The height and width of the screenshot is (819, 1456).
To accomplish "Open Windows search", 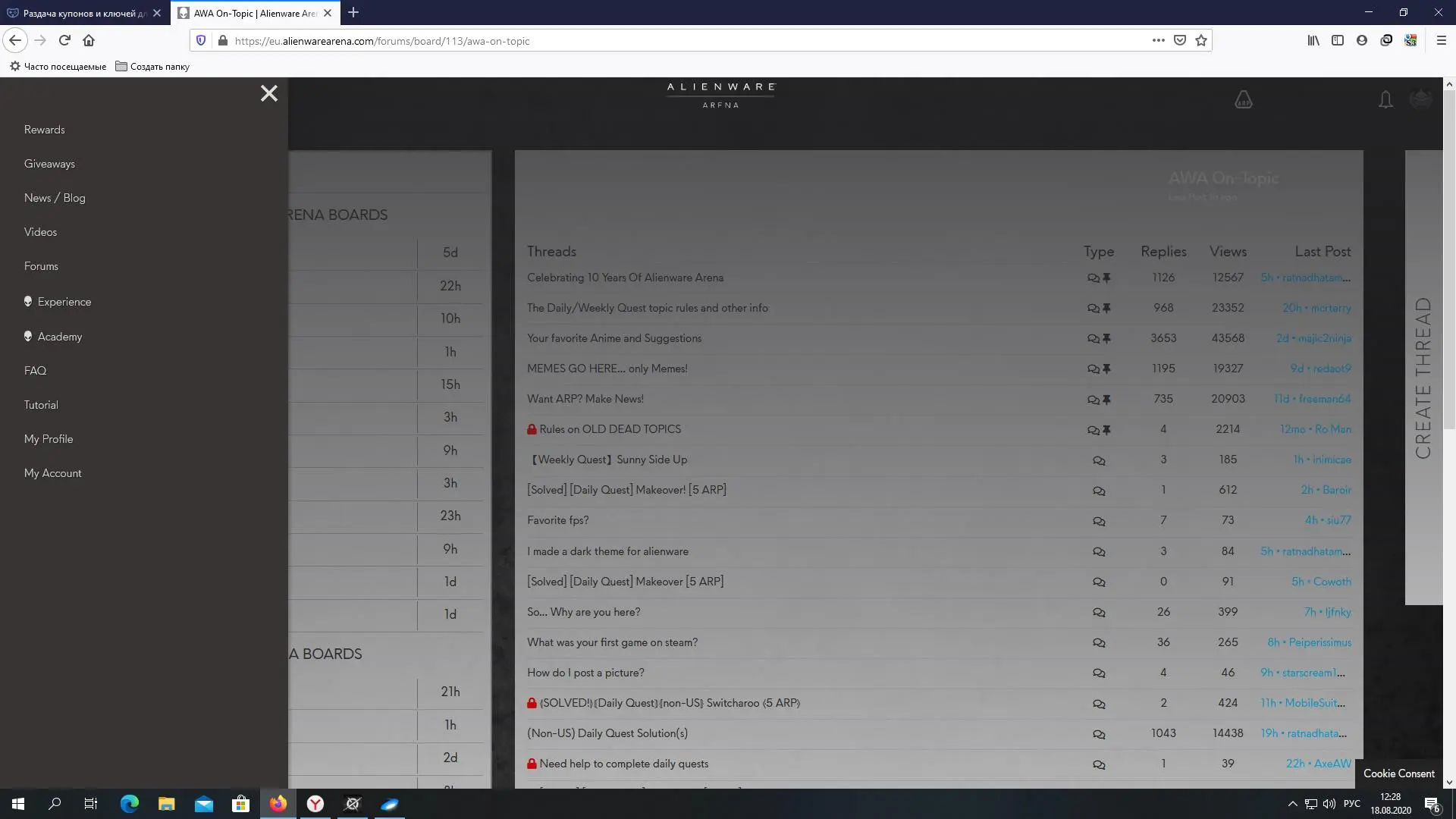I will [x=55, y=804].
